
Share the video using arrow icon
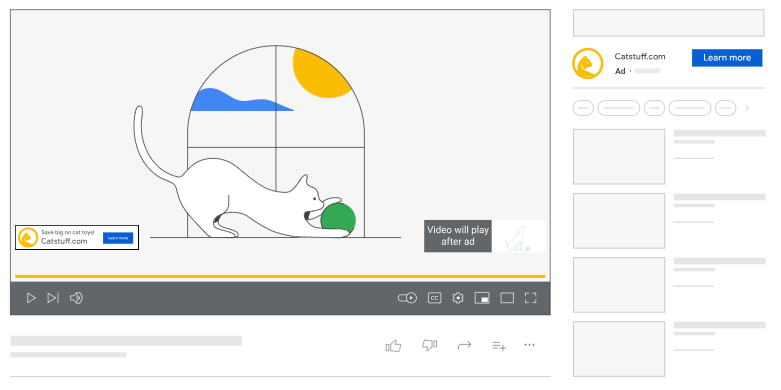[x=464, y=345]
